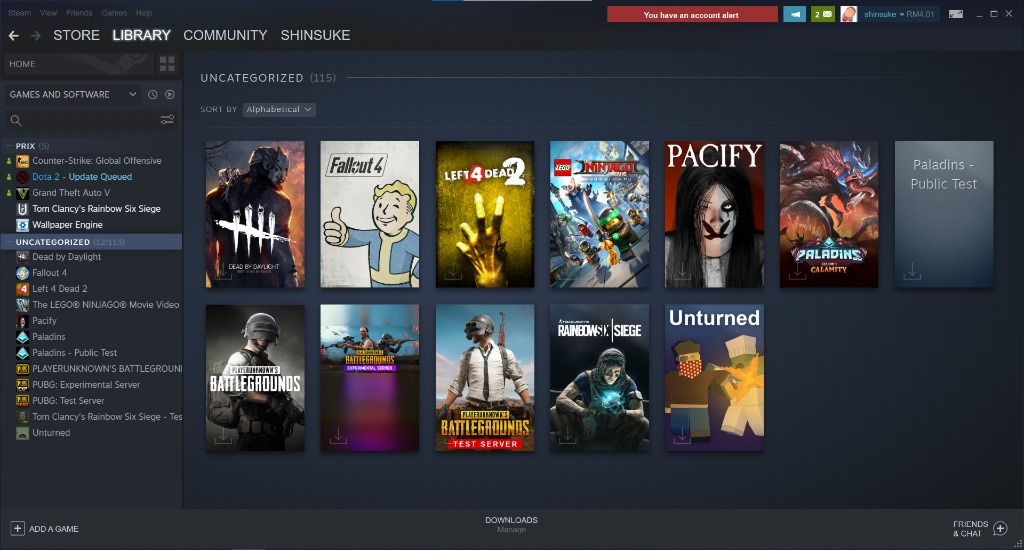This screenshot has width=1024, height=550.
Task: Open Pacify cover art
Action: (x=714, y=214)
